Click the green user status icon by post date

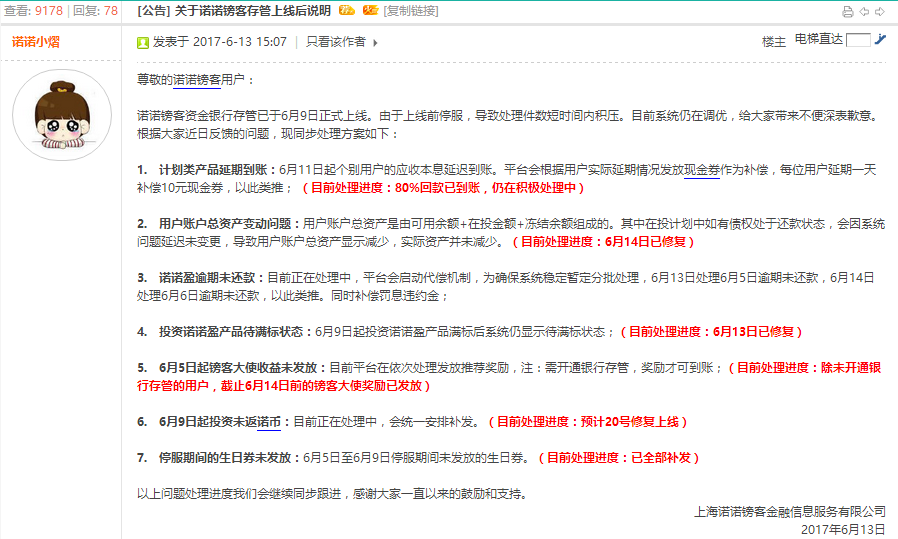[x=143, y=42]
